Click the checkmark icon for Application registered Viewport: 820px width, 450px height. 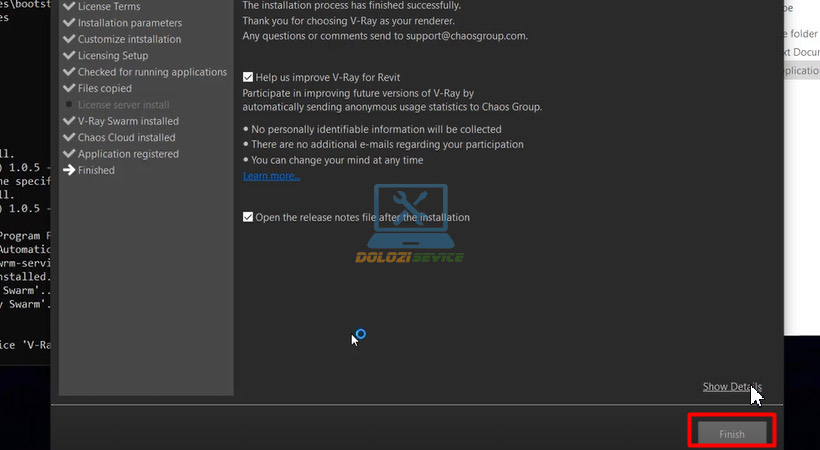(x=69, y=154)
